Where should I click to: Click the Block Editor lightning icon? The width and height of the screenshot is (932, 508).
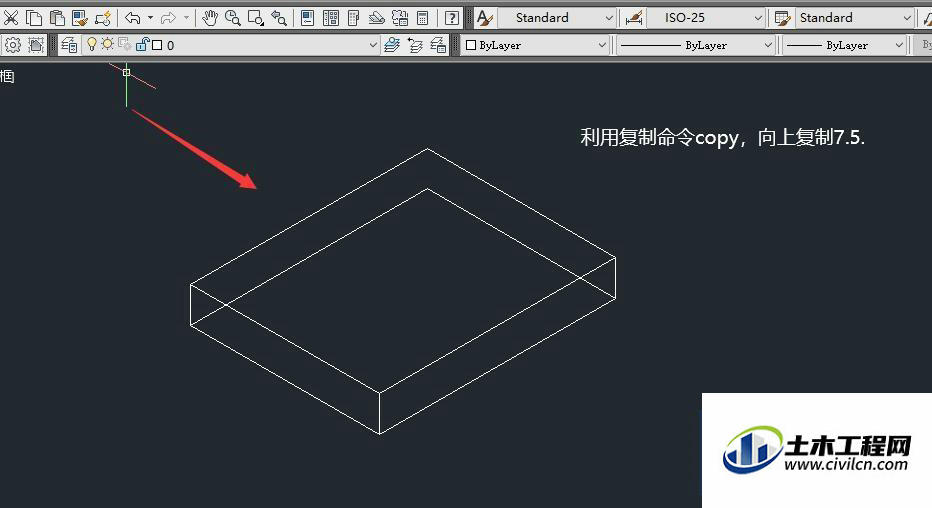103,18
